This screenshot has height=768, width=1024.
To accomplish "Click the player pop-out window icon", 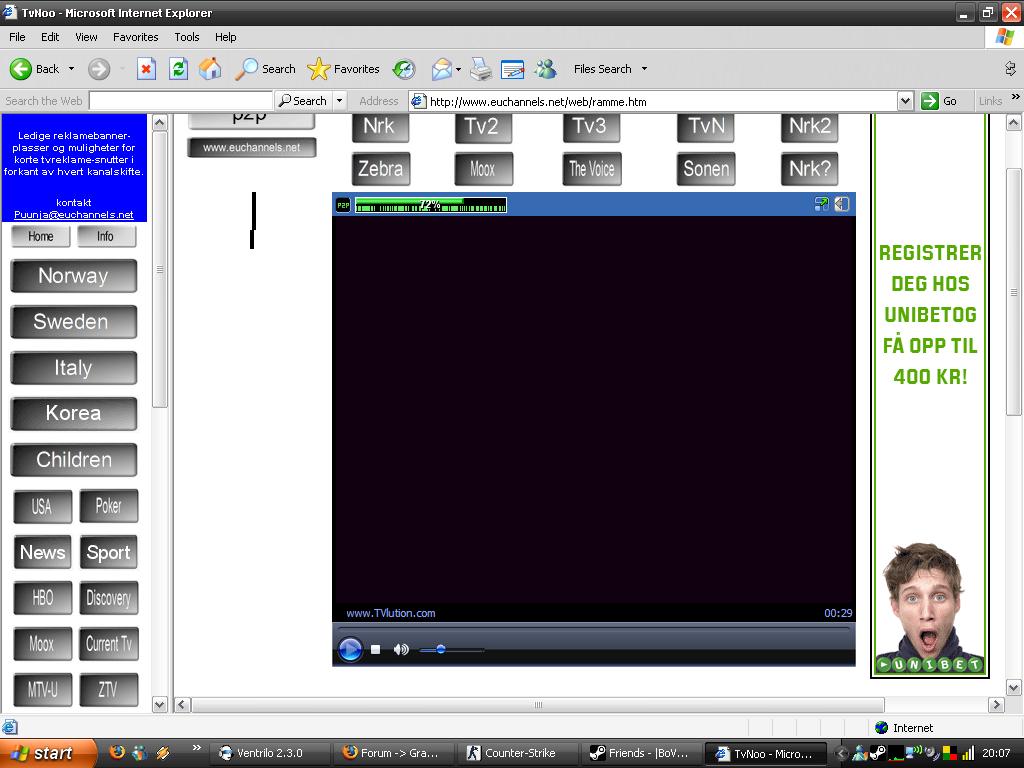I will point(822,204).
